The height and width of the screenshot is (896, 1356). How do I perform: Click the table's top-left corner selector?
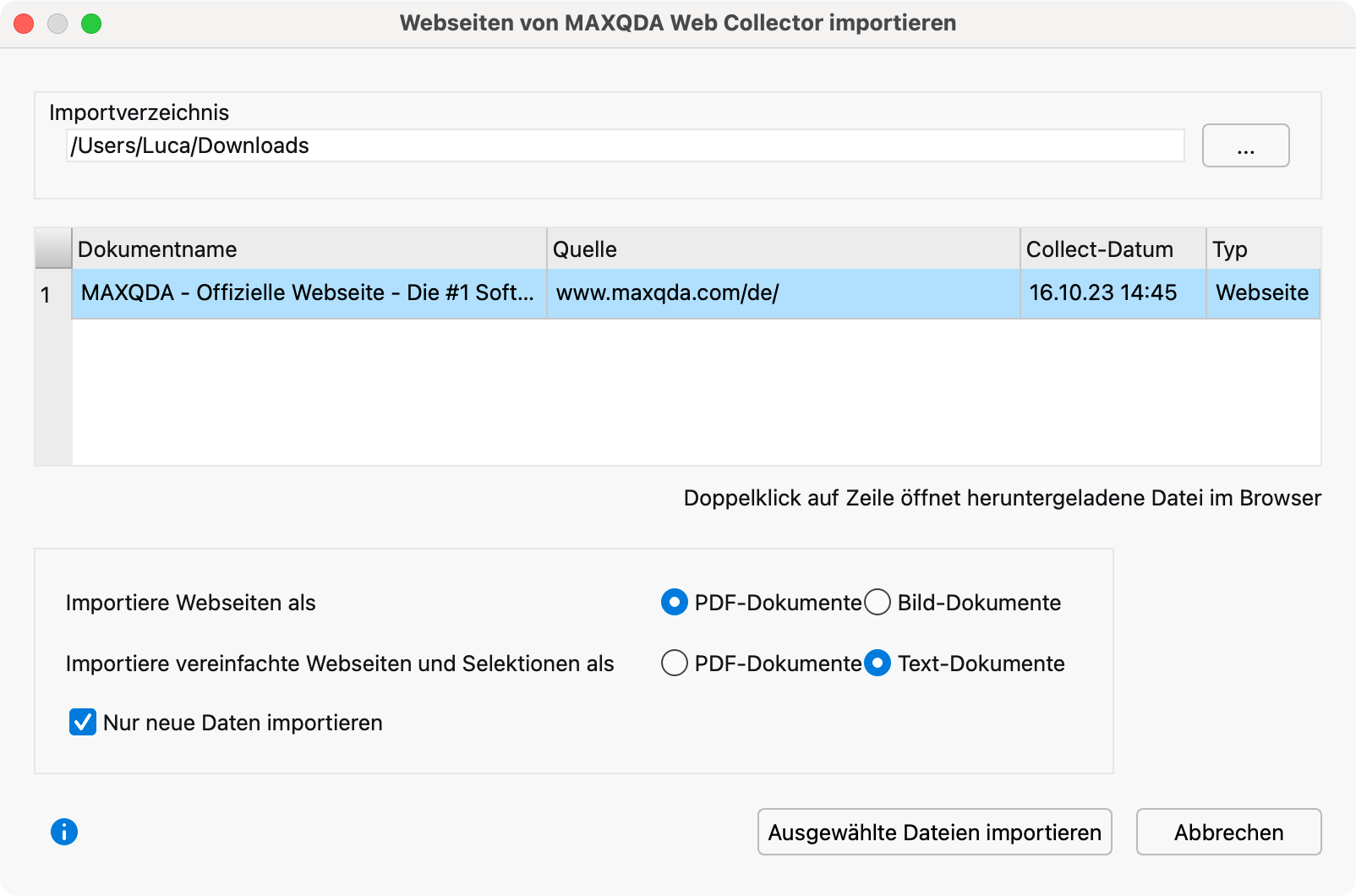coord(53,249)
